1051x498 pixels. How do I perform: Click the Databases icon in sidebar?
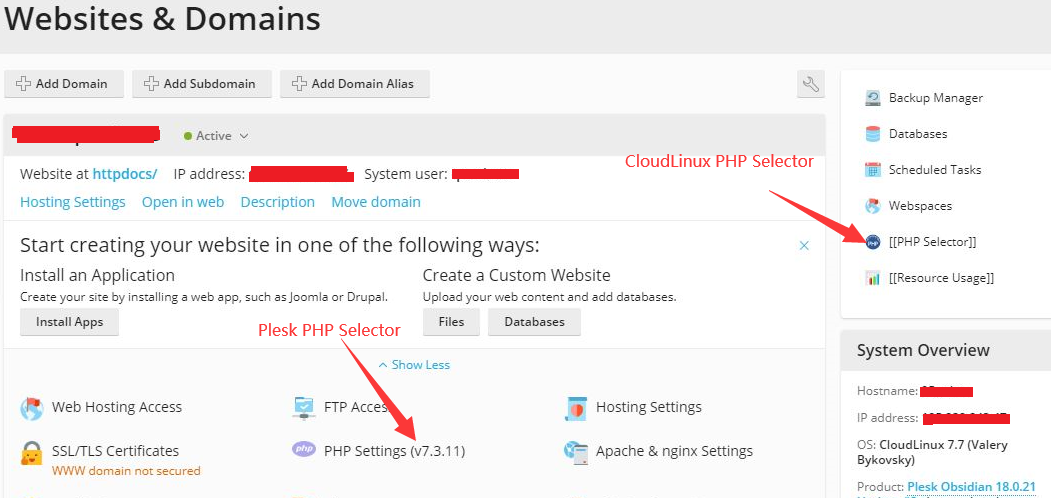(873, 134)
